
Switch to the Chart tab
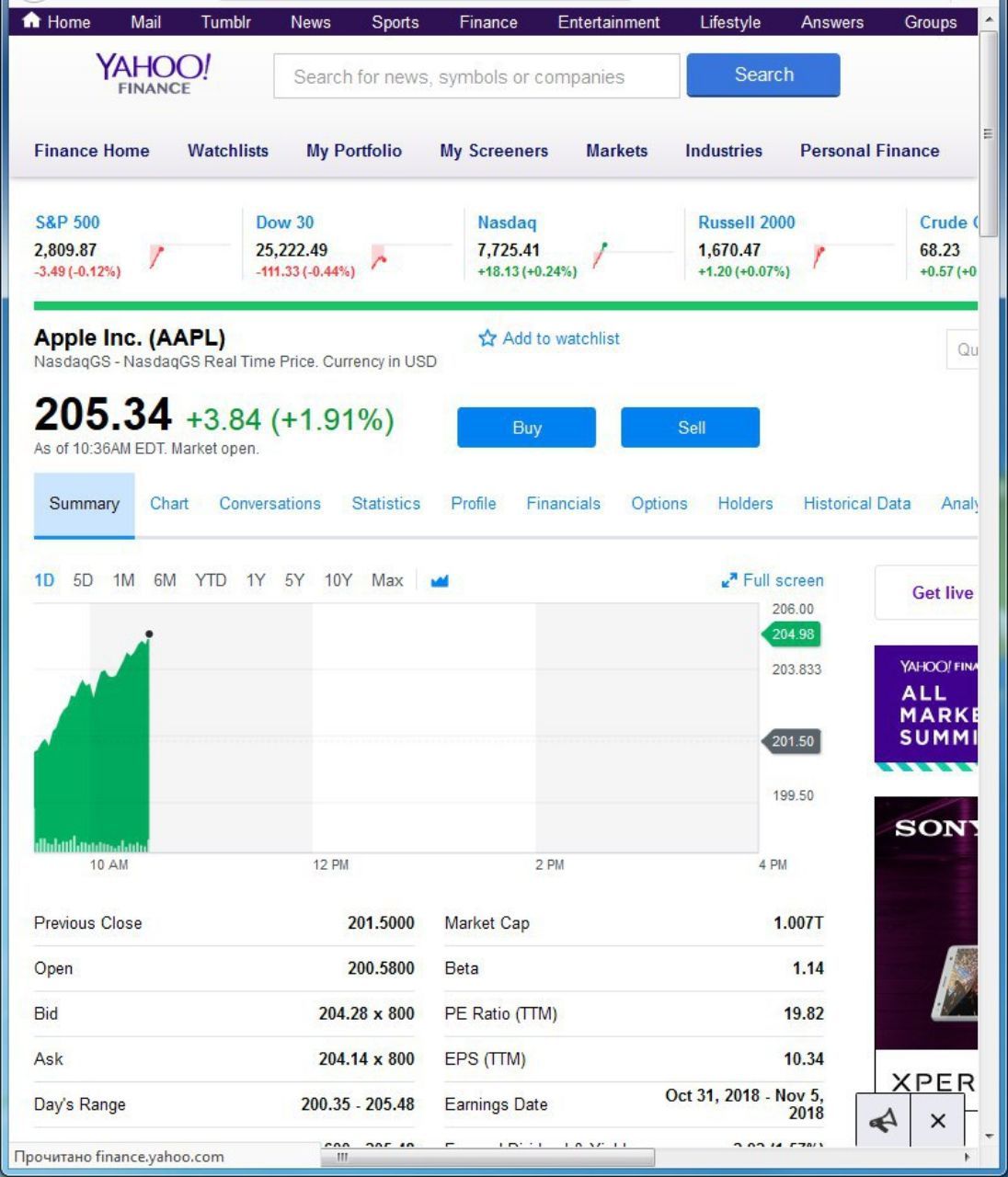tap(169, 504)
